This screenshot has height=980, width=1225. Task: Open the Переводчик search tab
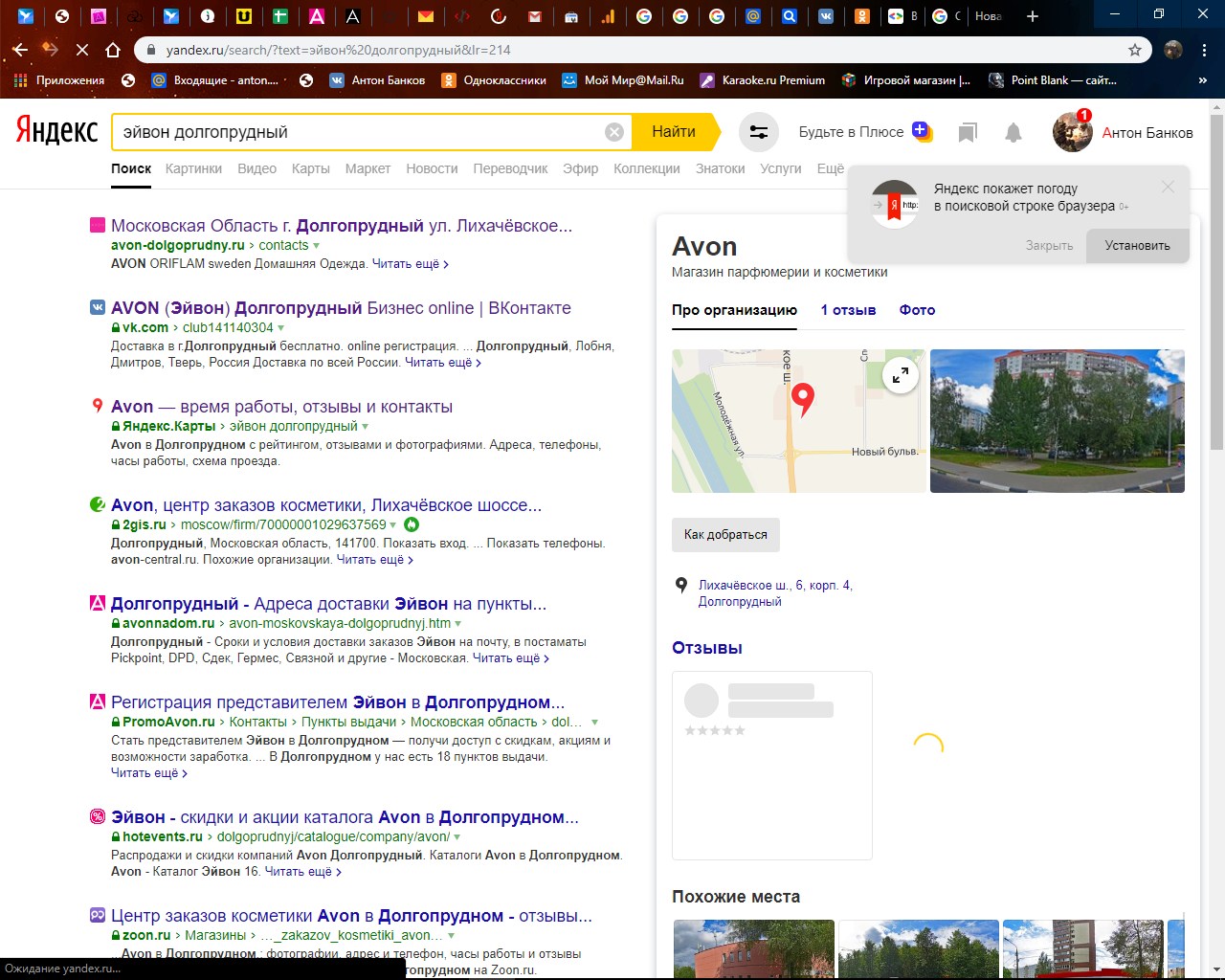510,168
